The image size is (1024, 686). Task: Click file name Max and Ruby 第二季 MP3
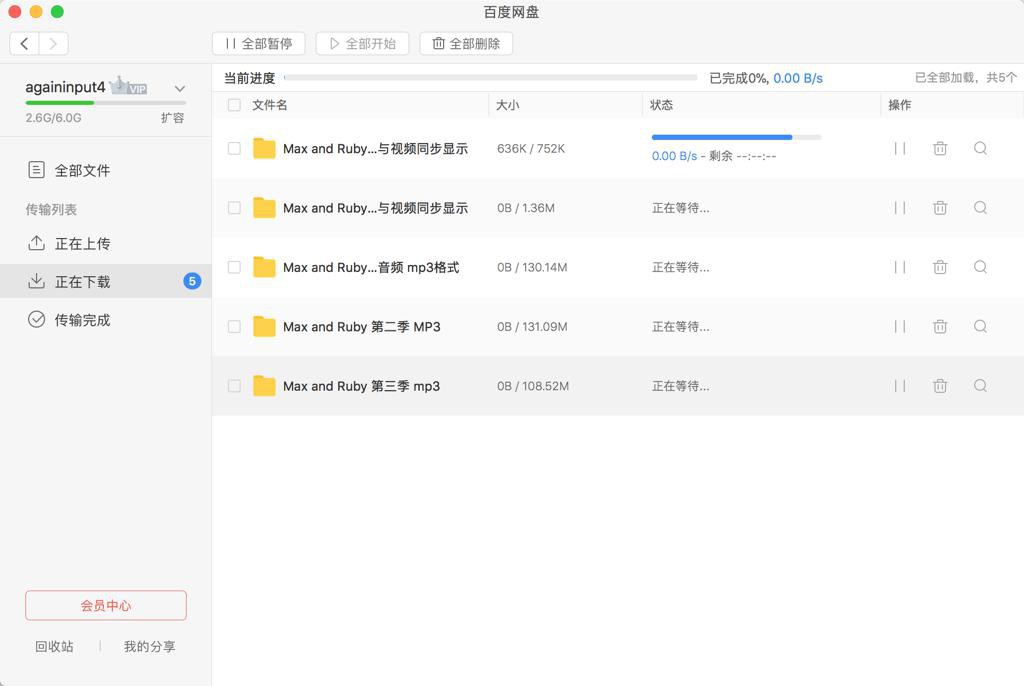tap(362, 327)
